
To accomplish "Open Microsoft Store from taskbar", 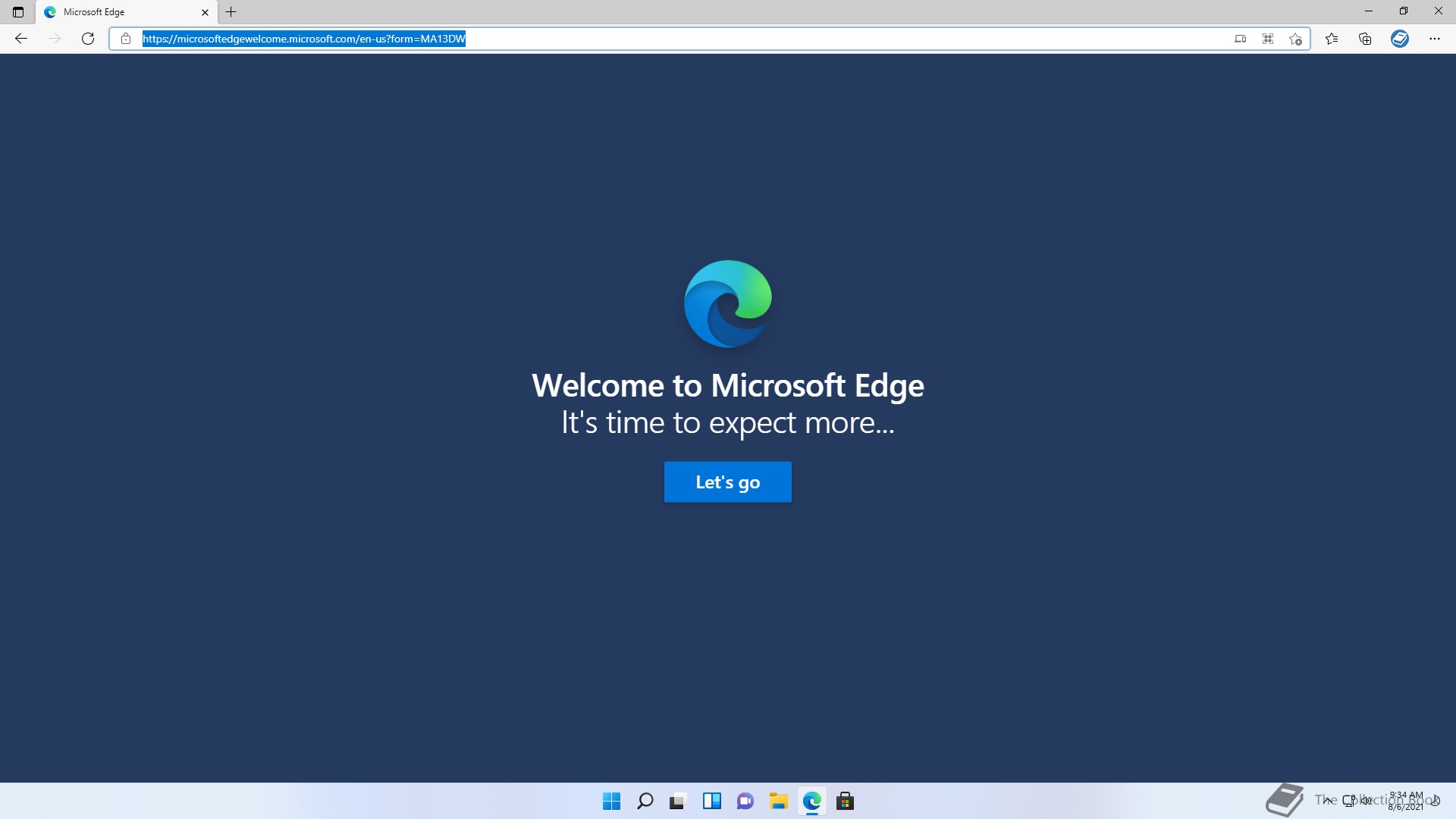I will (845, 801).
